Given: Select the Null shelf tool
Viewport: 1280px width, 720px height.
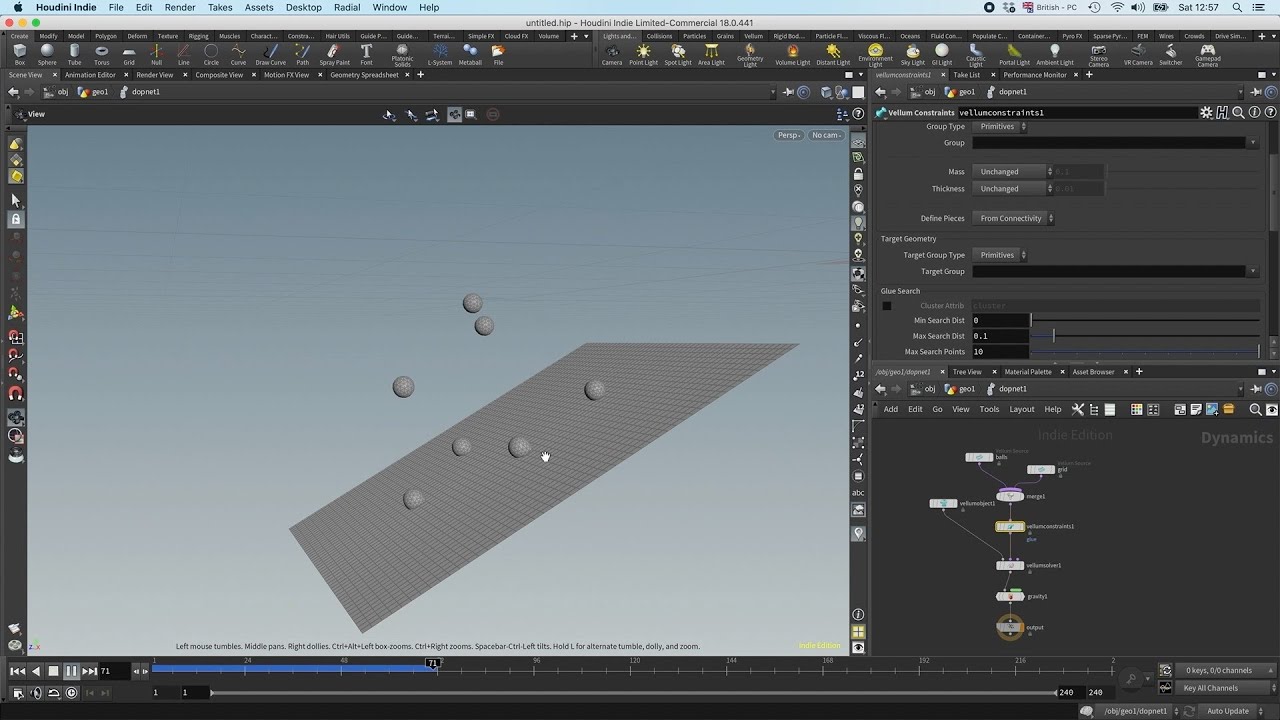Looking at the screenshot, I should point(156,54).
